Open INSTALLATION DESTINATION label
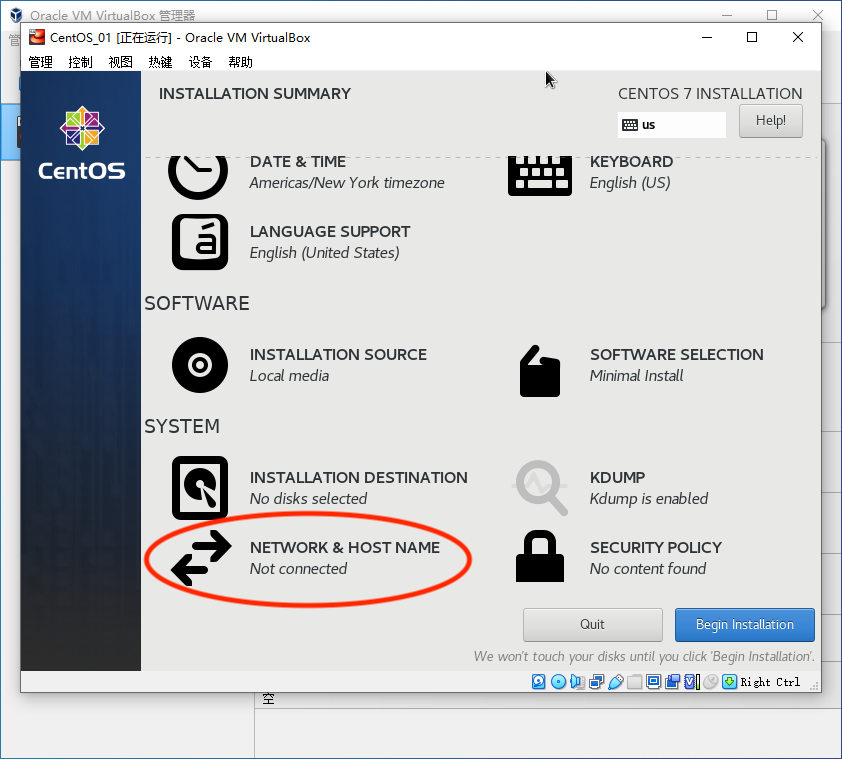This screenshot has height=759, width=842. click(359, 478)
